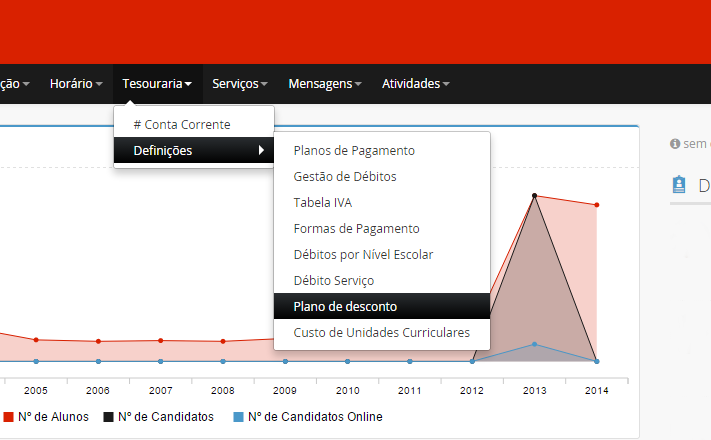Screen dimensions: 711x440
Task: Open Planos de Pagamento option
Action: pos(353,151)
